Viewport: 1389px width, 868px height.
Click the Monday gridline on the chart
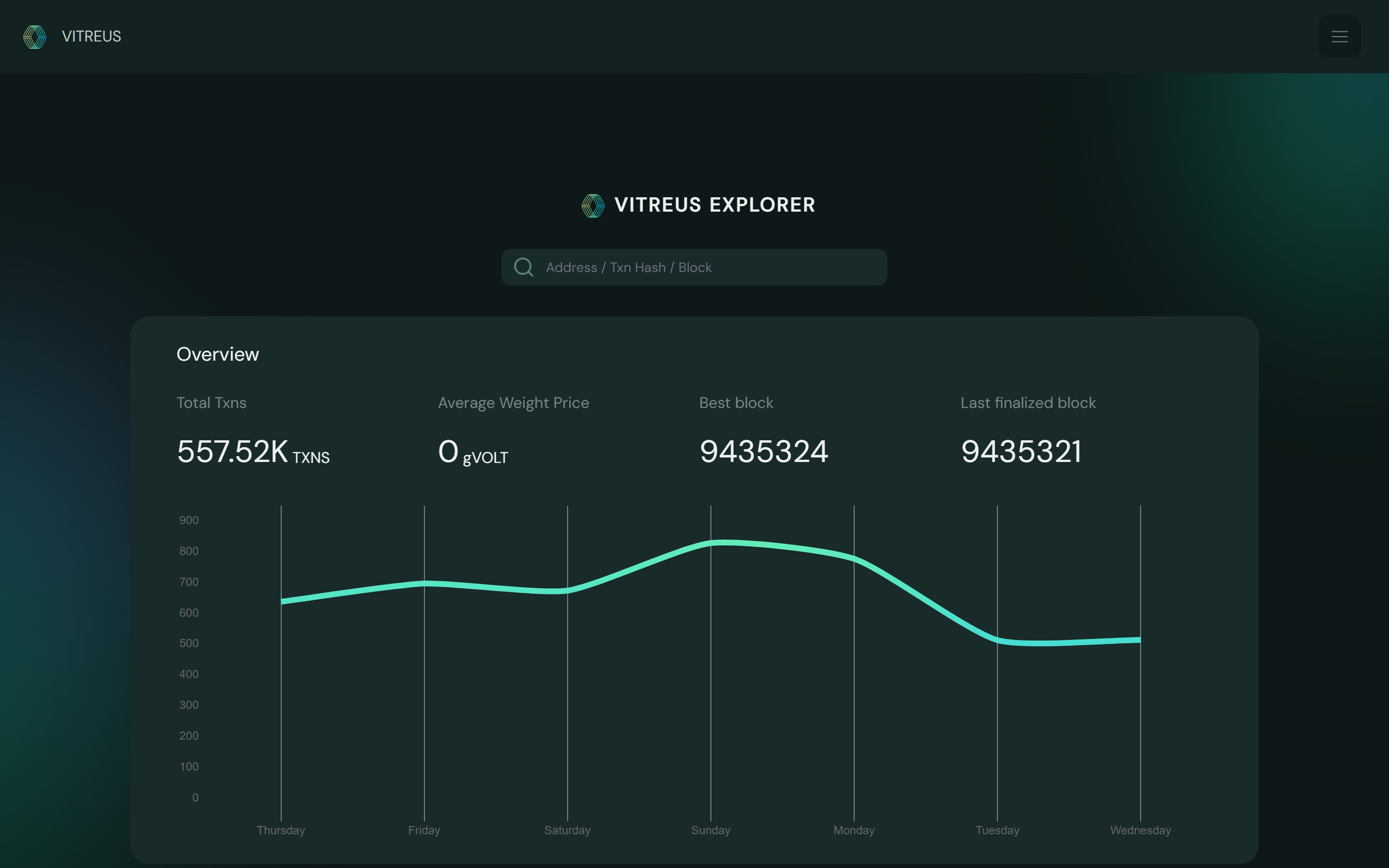click(854, 660)
